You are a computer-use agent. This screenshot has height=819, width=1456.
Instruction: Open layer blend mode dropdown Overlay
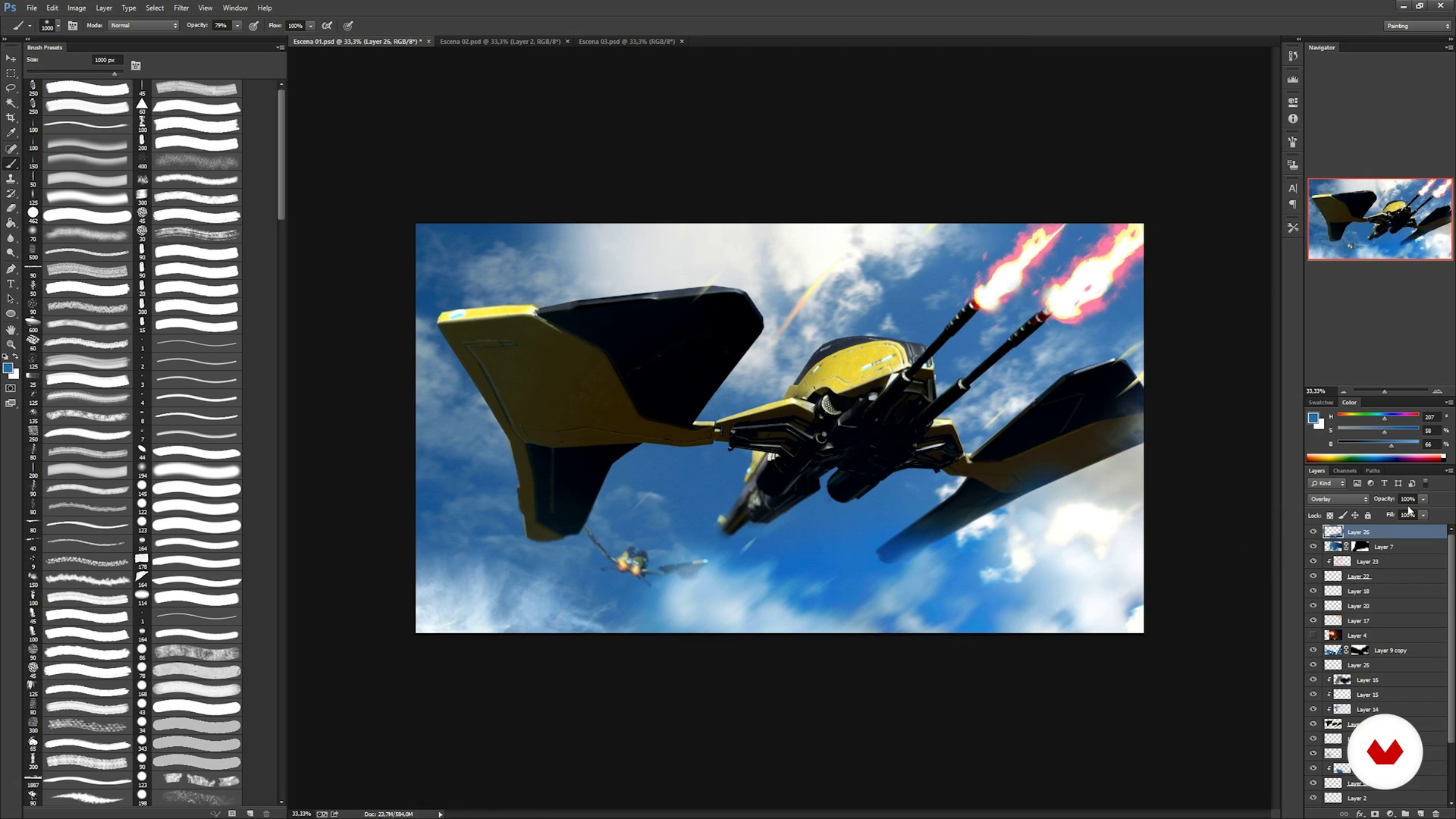tap(1338, 499)
